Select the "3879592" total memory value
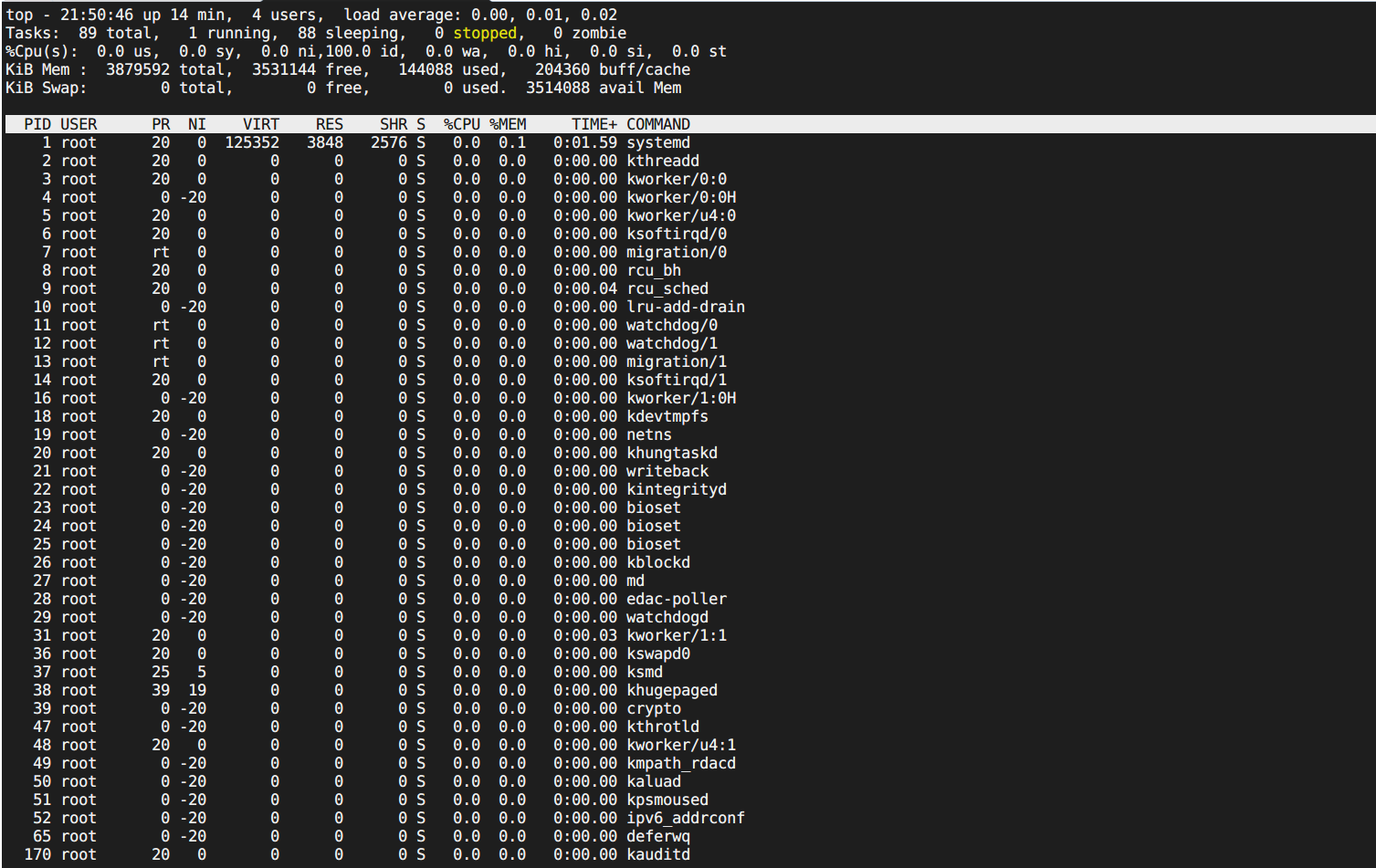The height and width of the screenshot is (868, 1376). pos(138,69)
